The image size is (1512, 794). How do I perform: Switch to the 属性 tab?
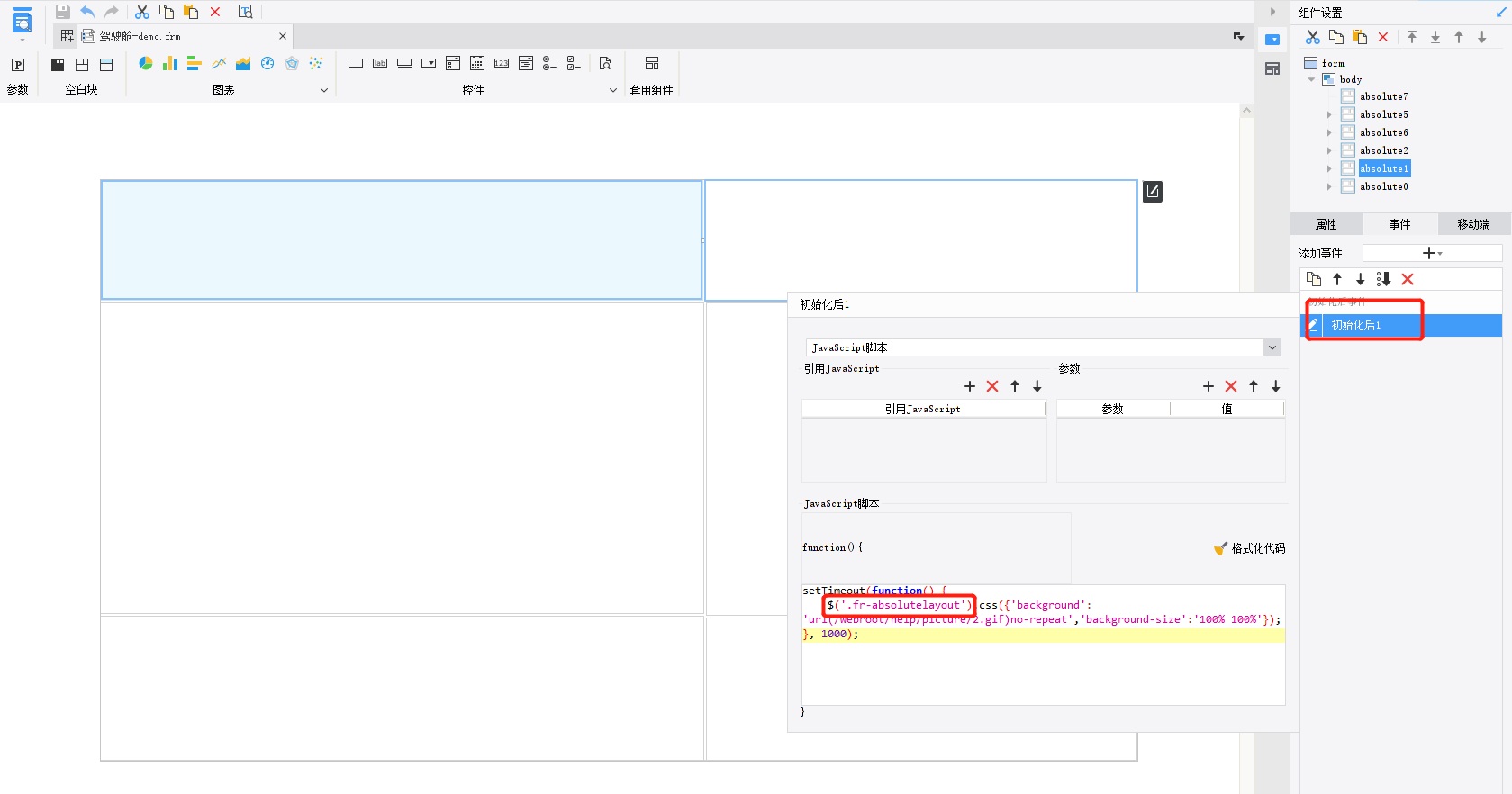point(1326,224)
